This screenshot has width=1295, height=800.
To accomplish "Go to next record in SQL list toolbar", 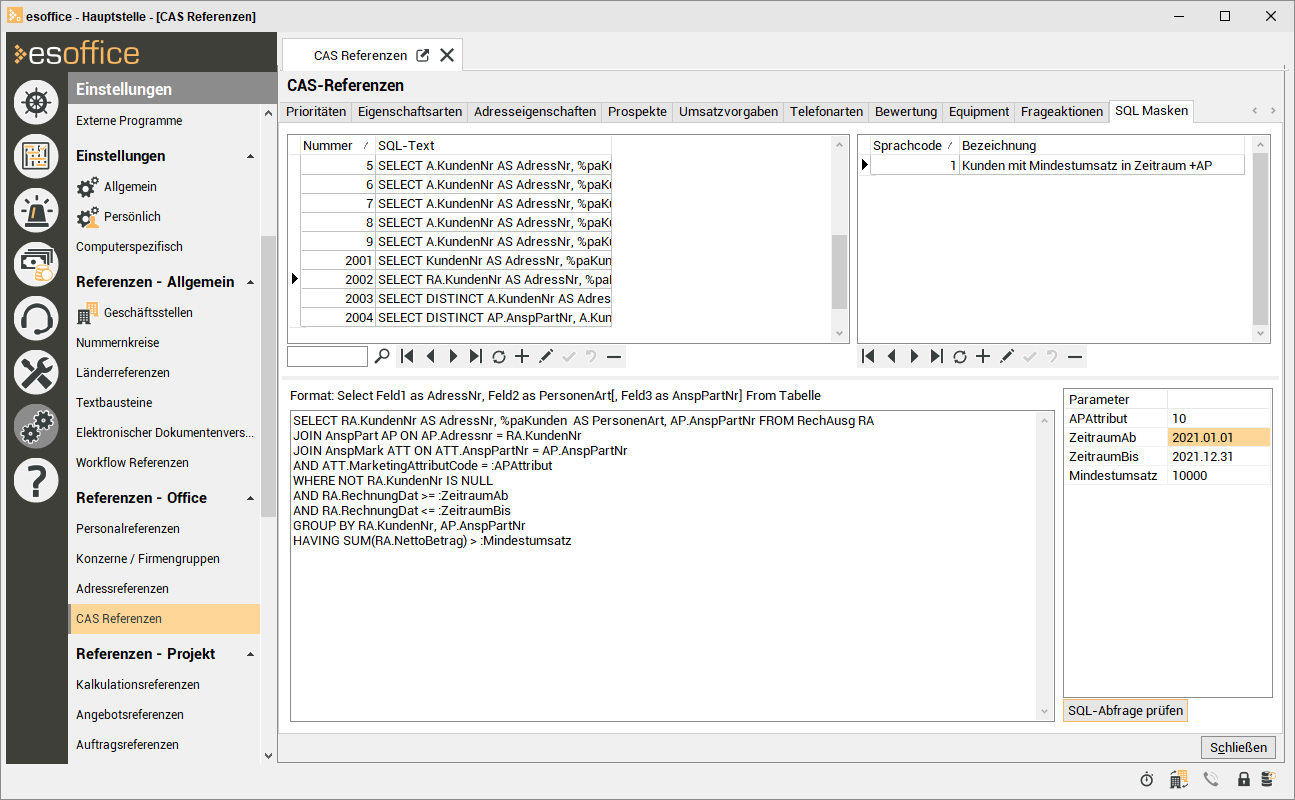I will point(453,356).
